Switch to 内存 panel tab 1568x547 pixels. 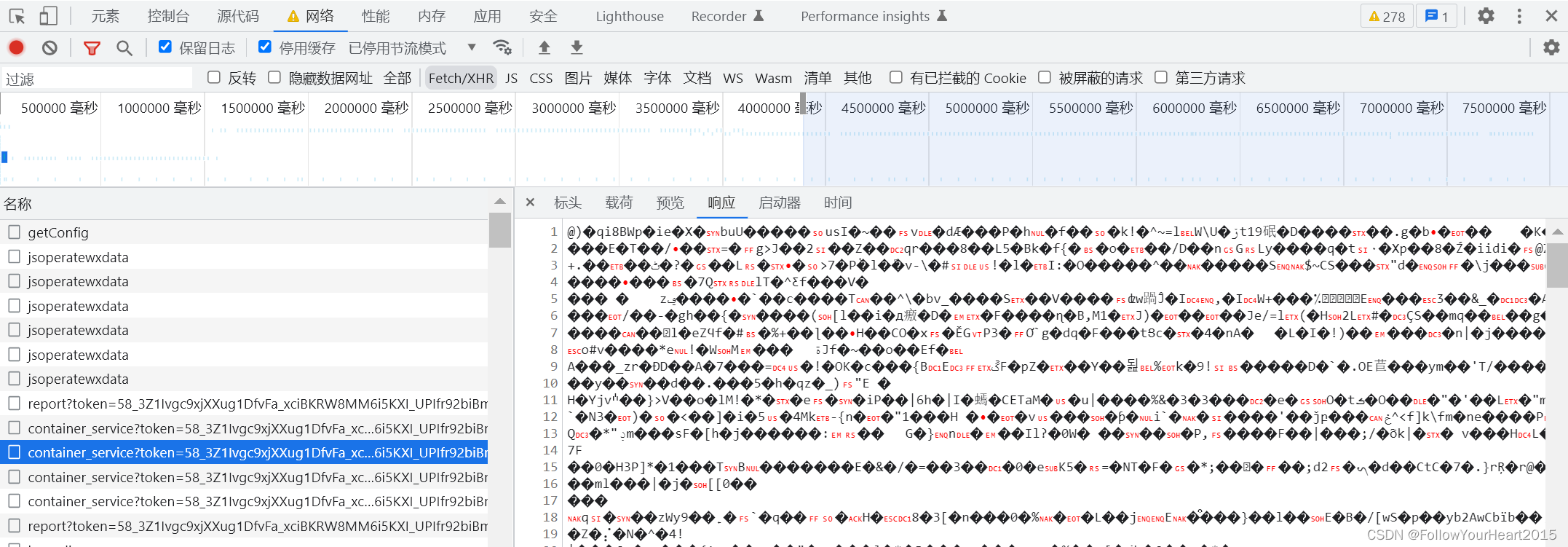coord(432,16)
